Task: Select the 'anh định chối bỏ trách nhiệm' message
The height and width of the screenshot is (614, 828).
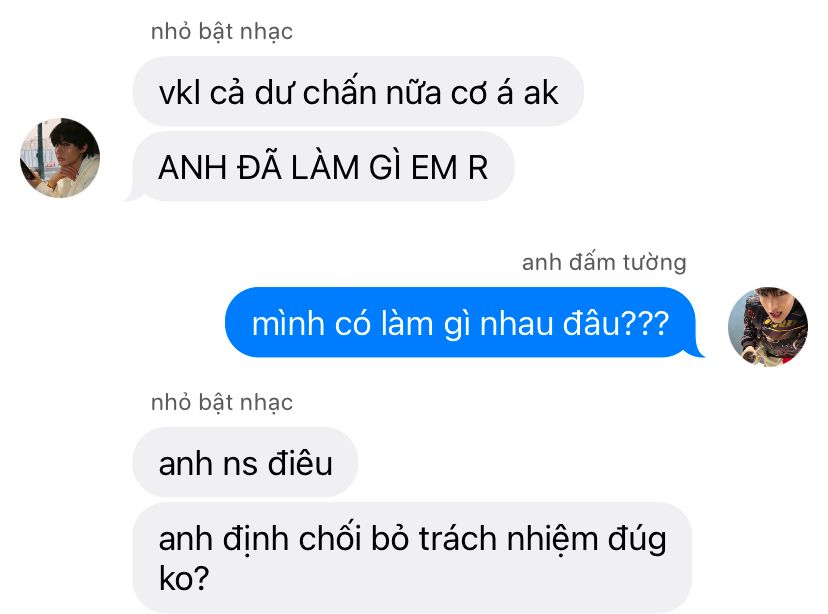Action: point(412,558)
